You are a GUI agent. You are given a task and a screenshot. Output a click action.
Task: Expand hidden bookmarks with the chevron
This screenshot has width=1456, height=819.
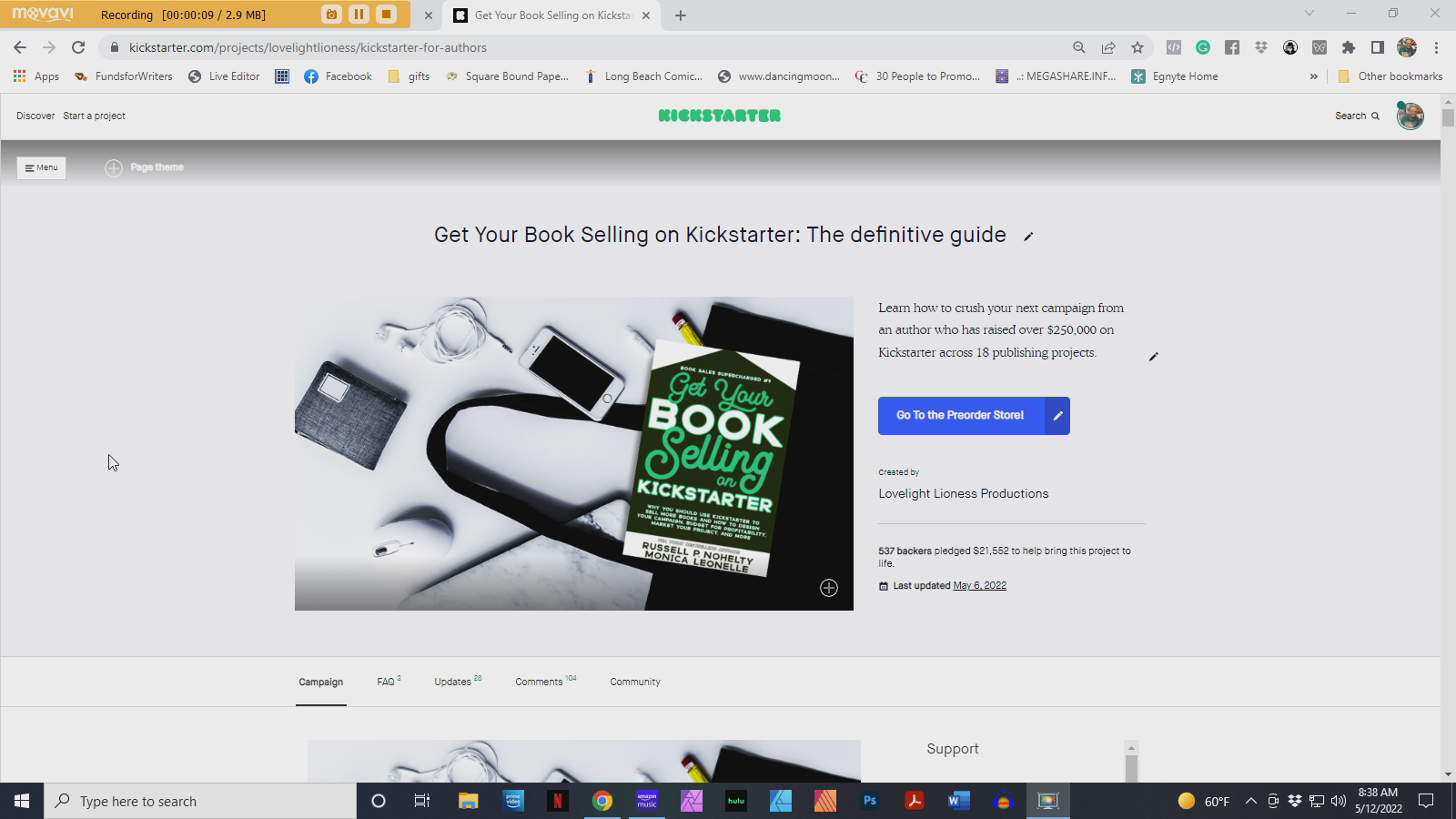(1313, 76)
